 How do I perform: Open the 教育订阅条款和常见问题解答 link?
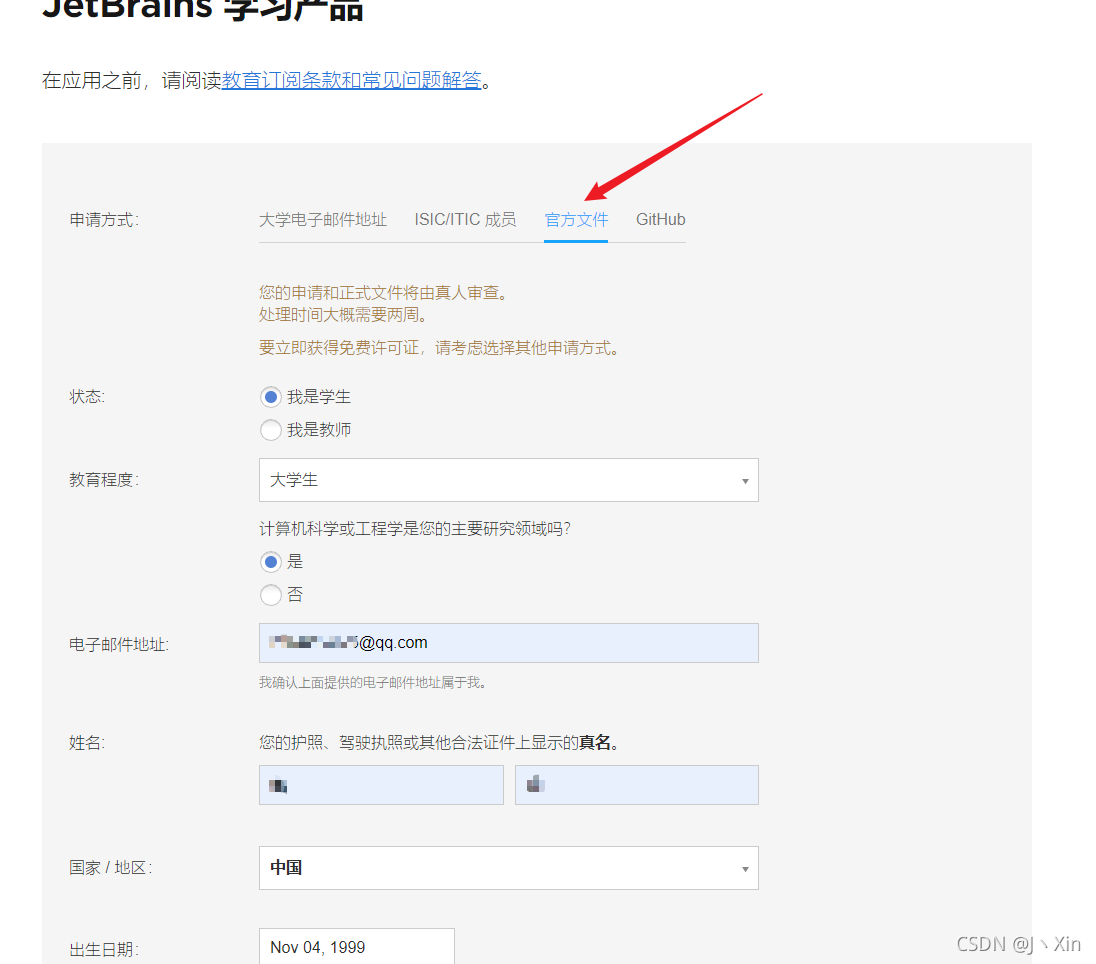352,80
